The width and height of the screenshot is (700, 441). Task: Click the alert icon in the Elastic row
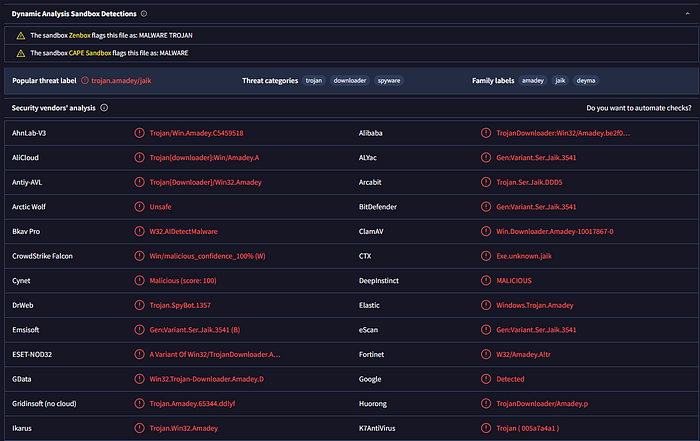tap(486, 305)
